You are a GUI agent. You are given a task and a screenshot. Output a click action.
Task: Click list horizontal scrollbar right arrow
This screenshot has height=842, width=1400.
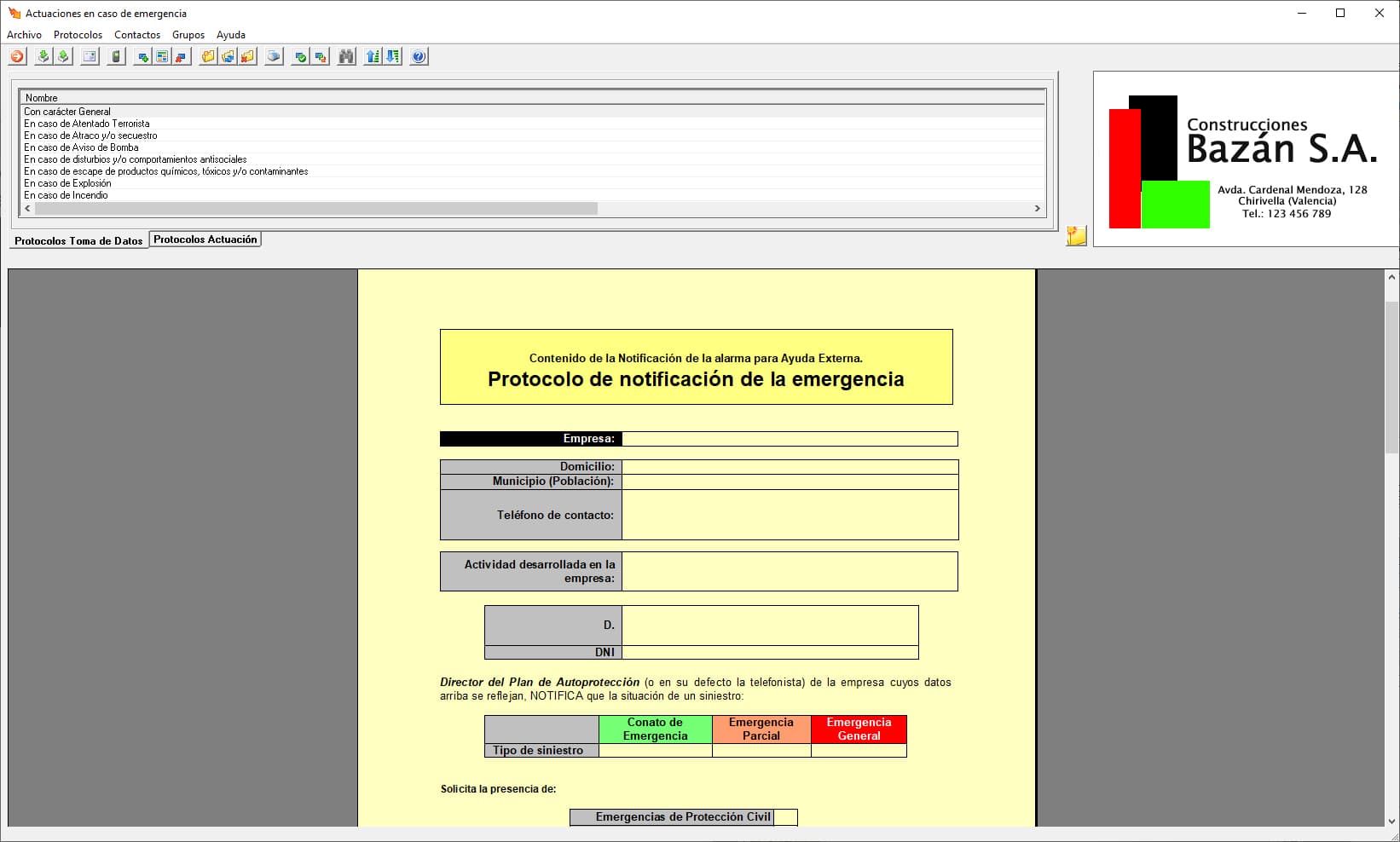pyautogui.click(x=1038, y=208)
